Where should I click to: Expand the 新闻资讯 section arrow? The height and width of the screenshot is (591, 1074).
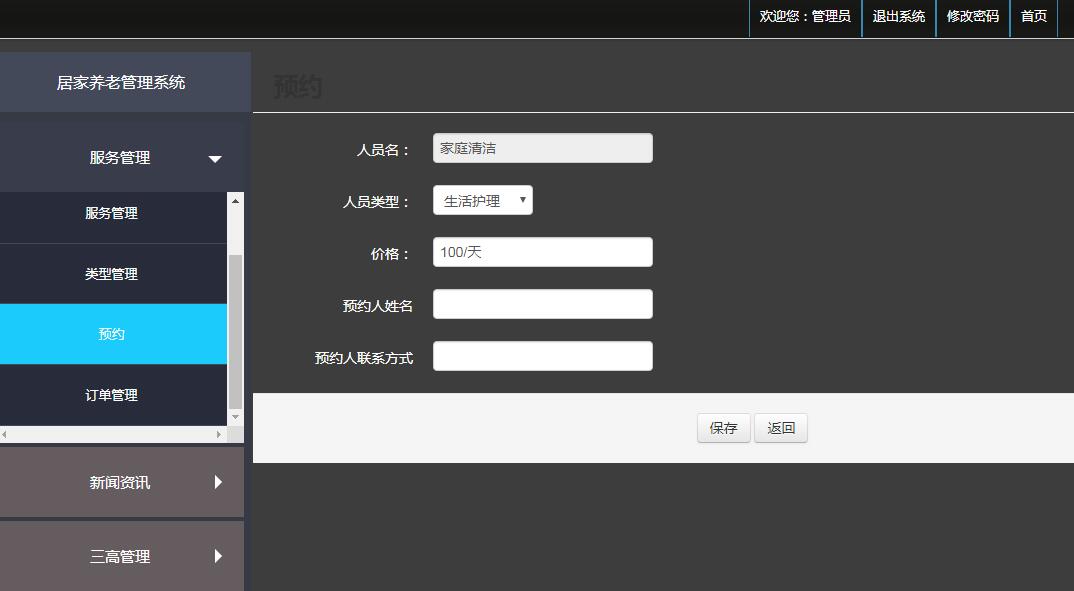tap(218, 482)
